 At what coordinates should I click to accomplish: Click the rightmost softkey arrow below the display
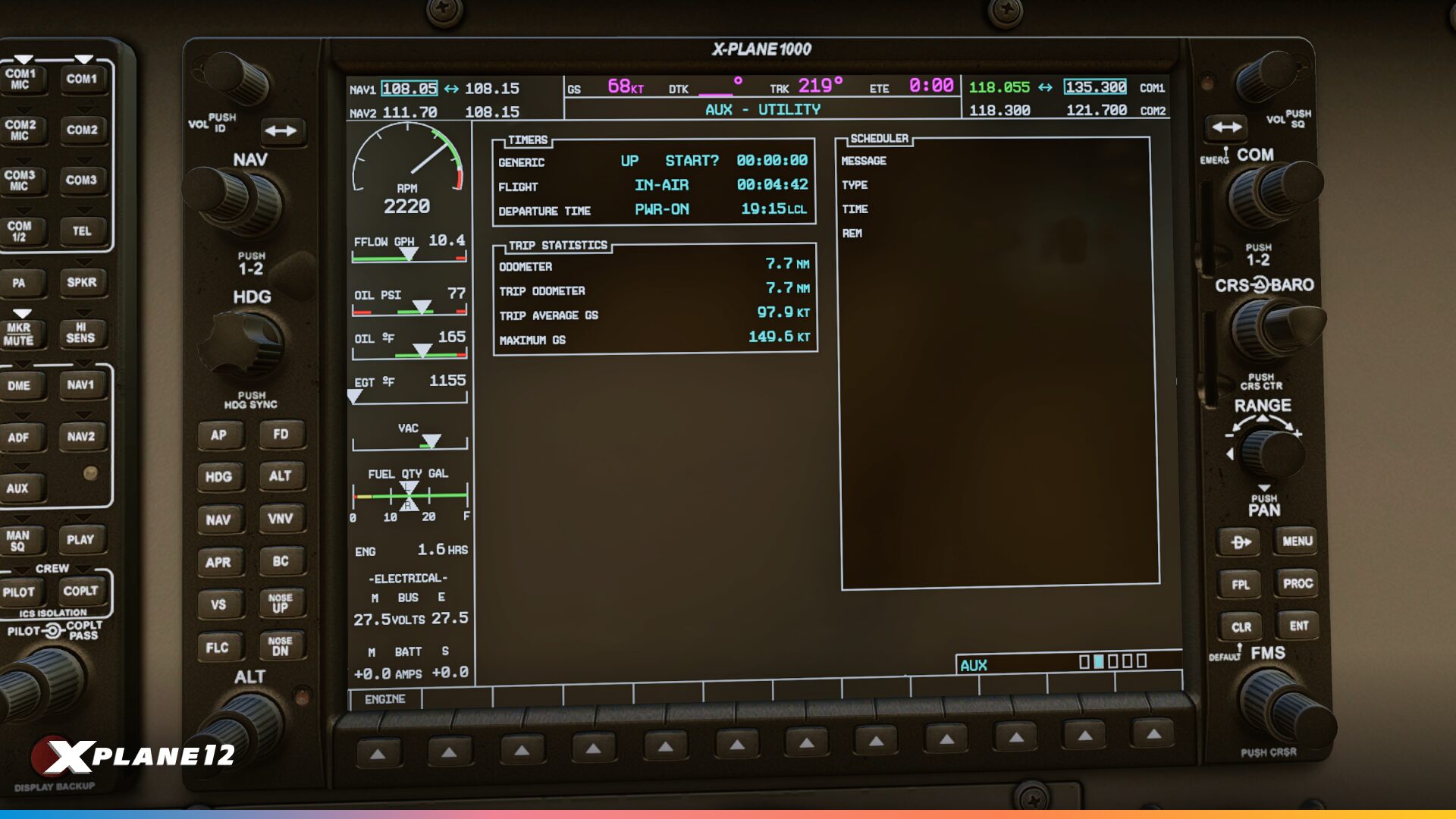point(1153,734)
